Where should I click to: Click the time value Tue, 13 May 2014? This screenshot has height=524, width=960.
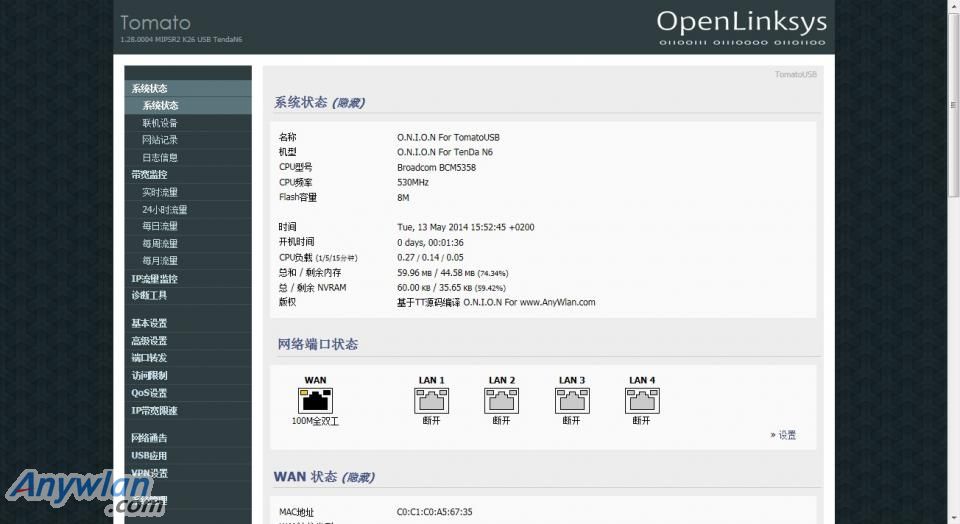[x=465, y=227]
